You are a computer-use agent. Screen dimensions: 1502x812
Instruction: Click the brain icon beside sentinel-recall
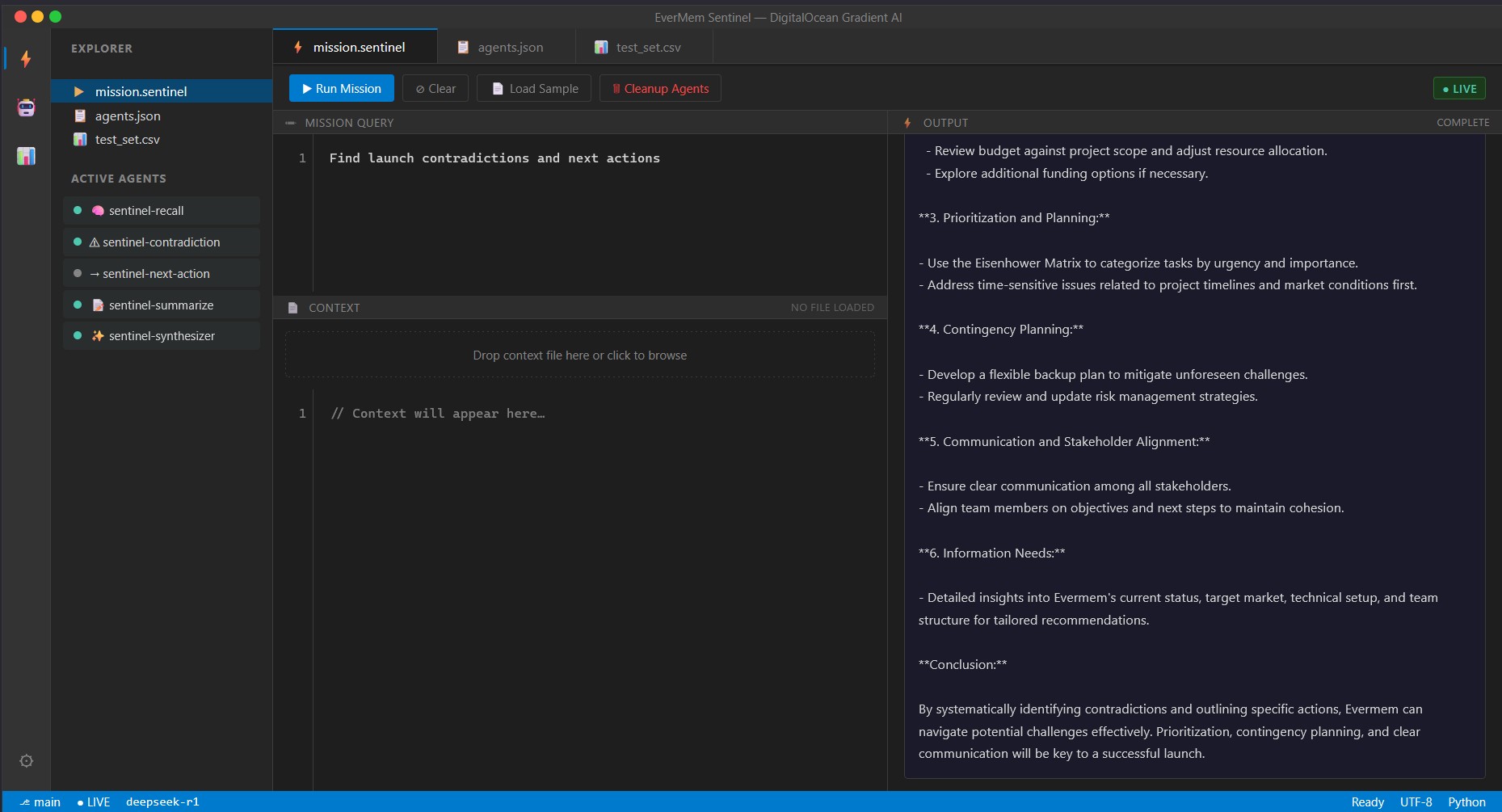pyautogui.click(x=98, y=211)
